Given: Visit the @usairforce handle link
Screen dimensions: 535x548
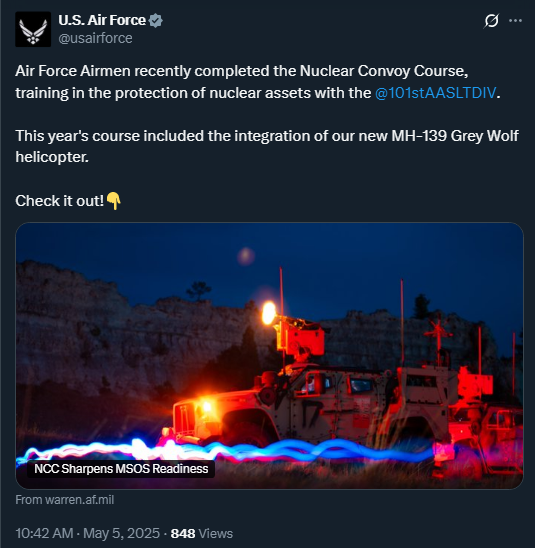Looking at the screenshot, I should (x=95, y=38).
